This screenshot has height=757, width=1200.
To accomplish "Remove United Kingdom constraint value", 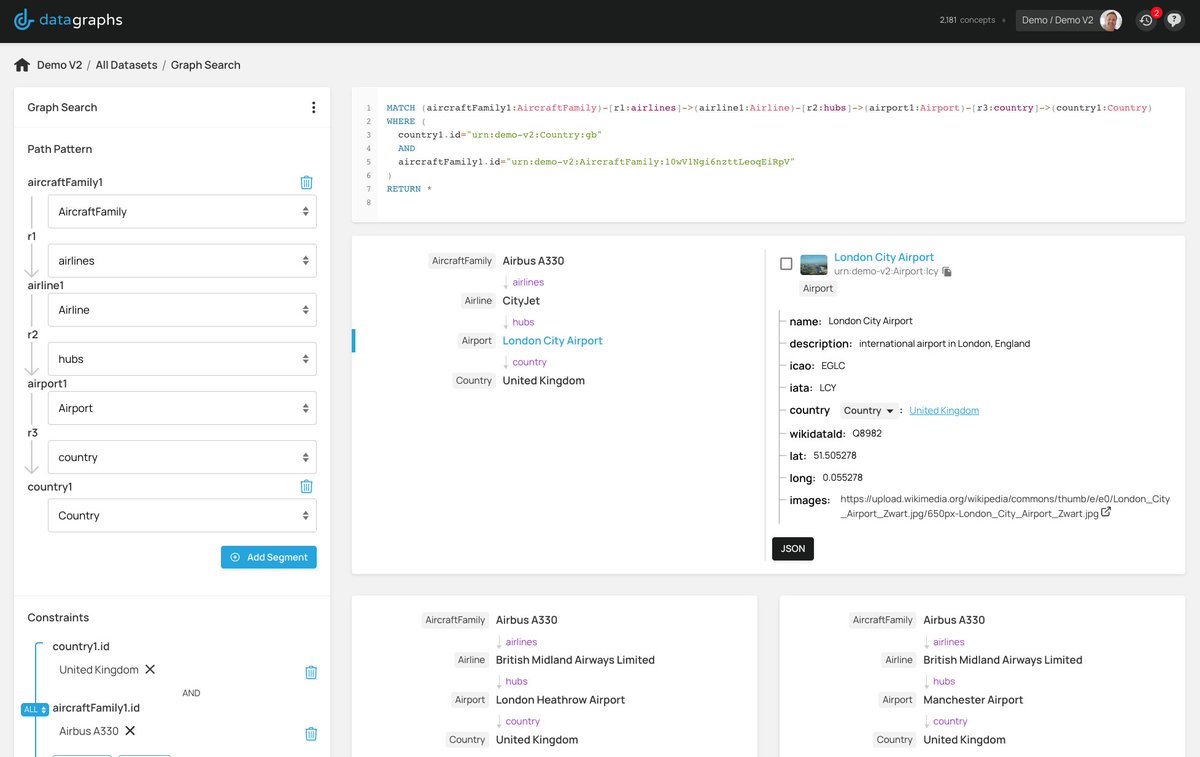I will click(150, 669).
